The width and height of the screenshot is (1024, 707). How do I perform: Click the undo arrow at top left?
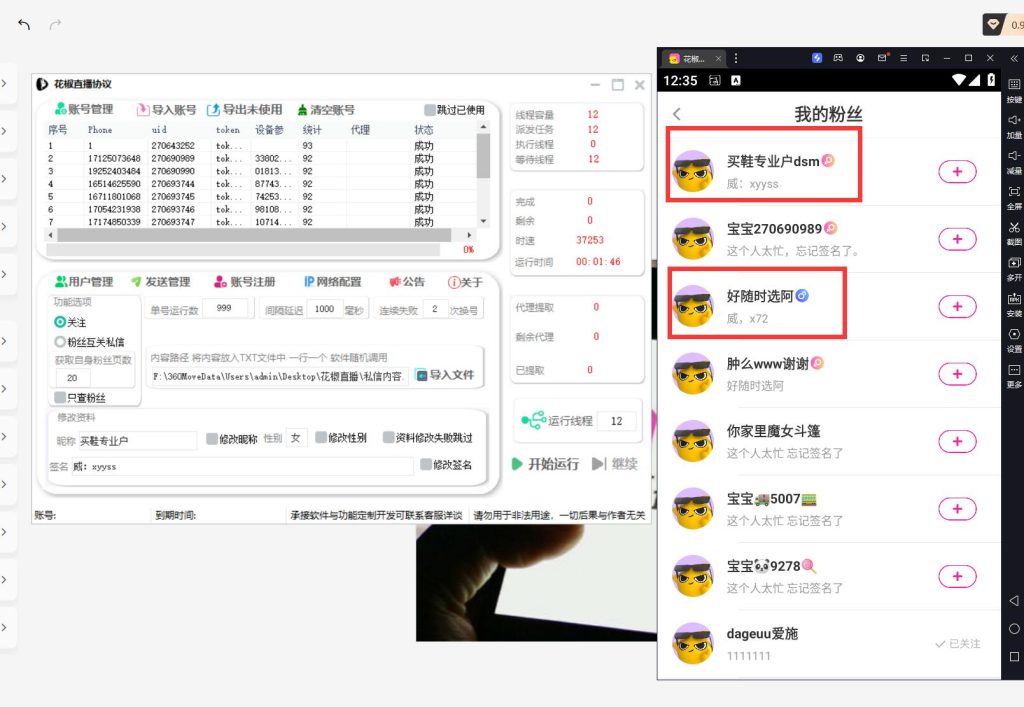(24, 25)
